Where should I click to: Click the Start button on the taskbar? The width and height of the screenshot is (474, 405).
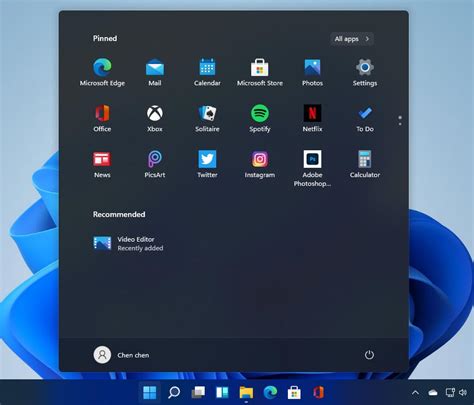click(x=150, y=392)
